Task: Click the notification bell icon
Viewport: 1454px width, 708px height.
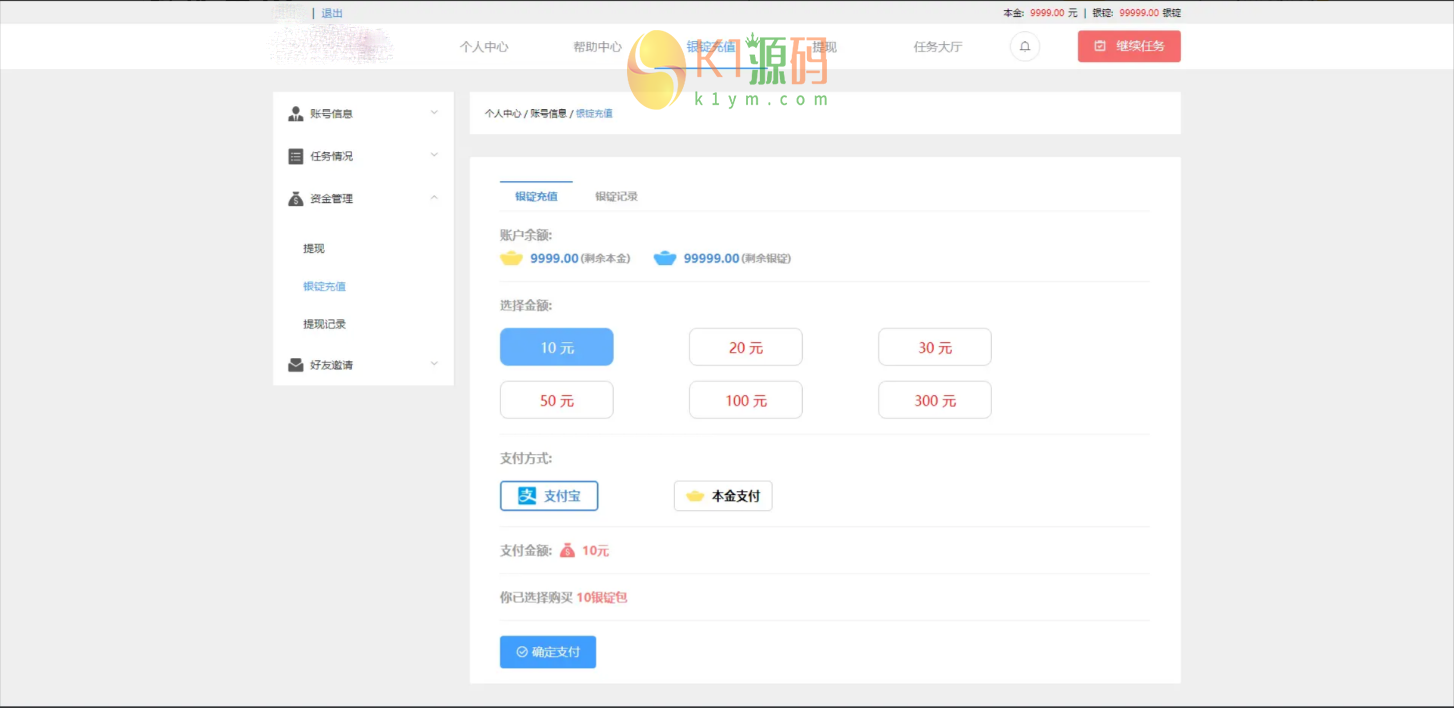Action: point(1024,47)
